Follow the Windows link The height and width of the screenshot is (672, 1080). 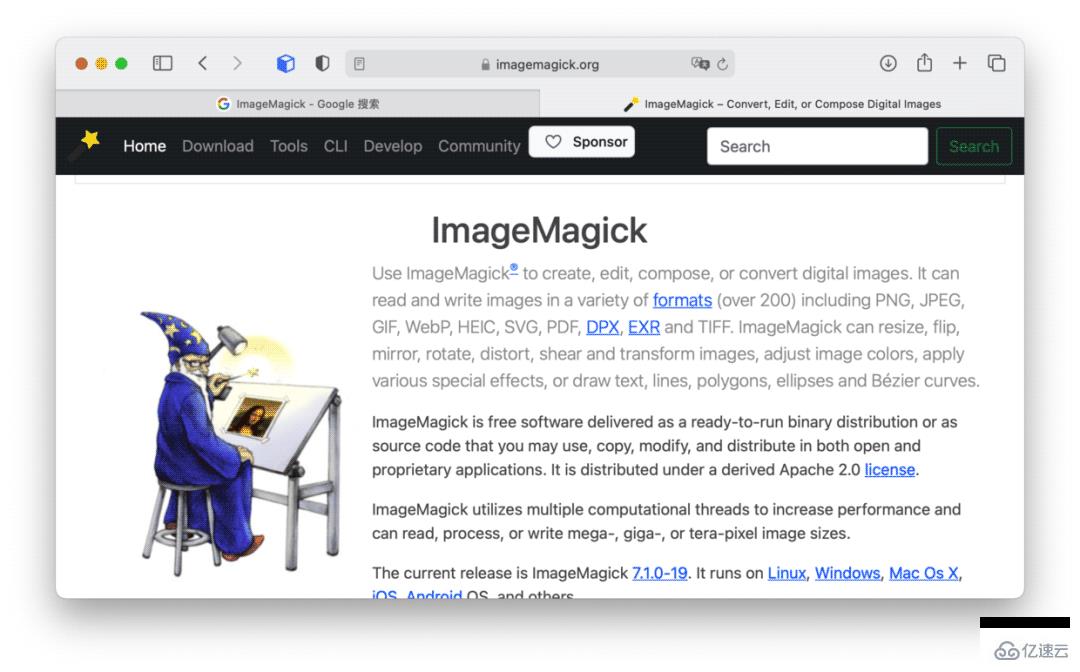[847, 573]
